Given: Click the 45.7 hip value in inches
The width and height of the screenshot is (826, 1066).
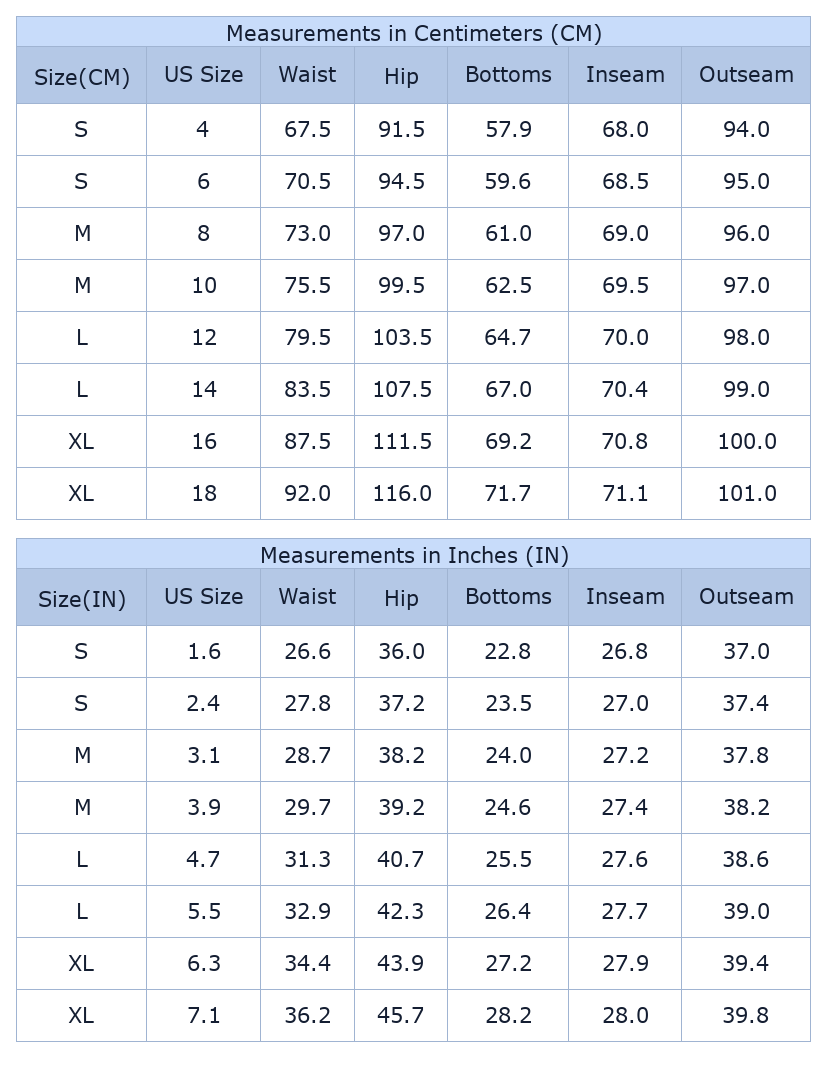Looking at the screenshot, I should [x=401, y=1016].
